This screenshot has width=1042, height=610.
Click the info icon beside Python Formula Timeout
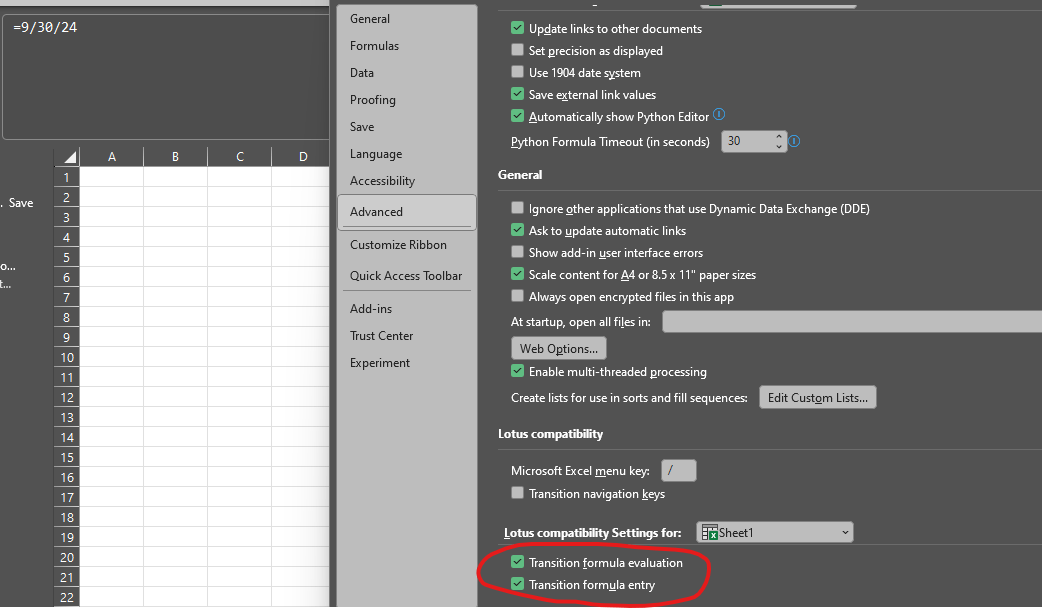(x=794, y=141)
